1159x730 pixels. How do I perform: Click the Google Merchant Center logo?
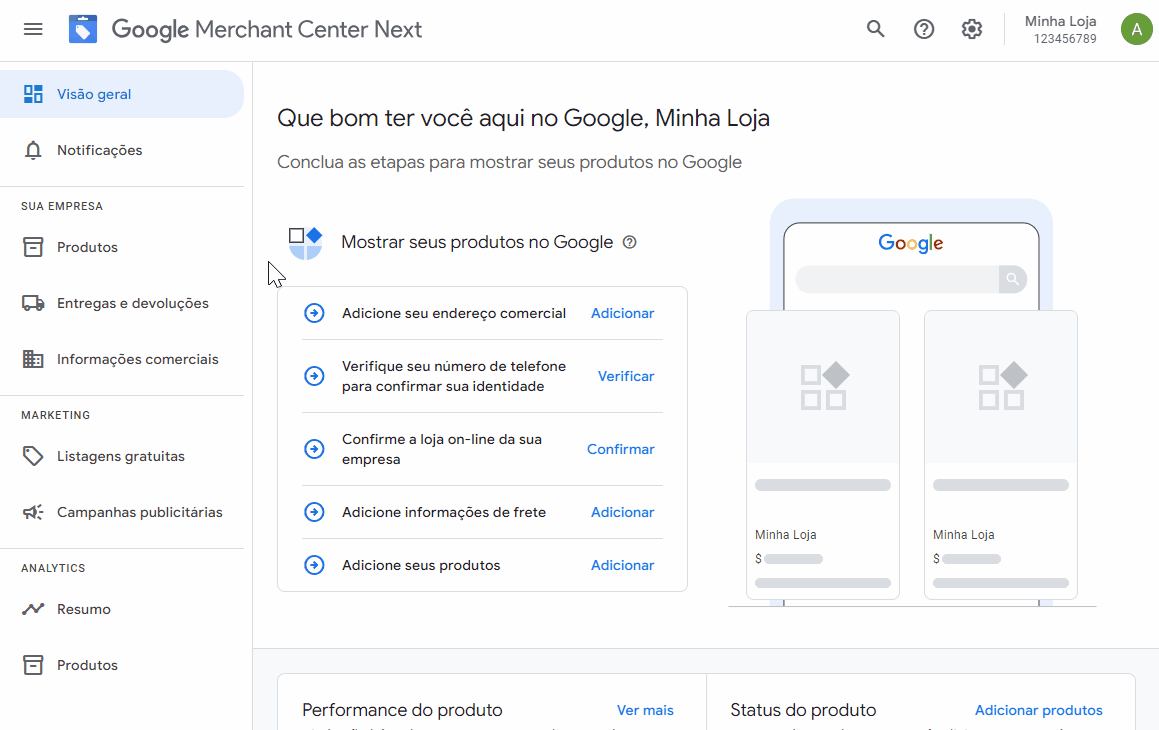(x=83, y=29)
